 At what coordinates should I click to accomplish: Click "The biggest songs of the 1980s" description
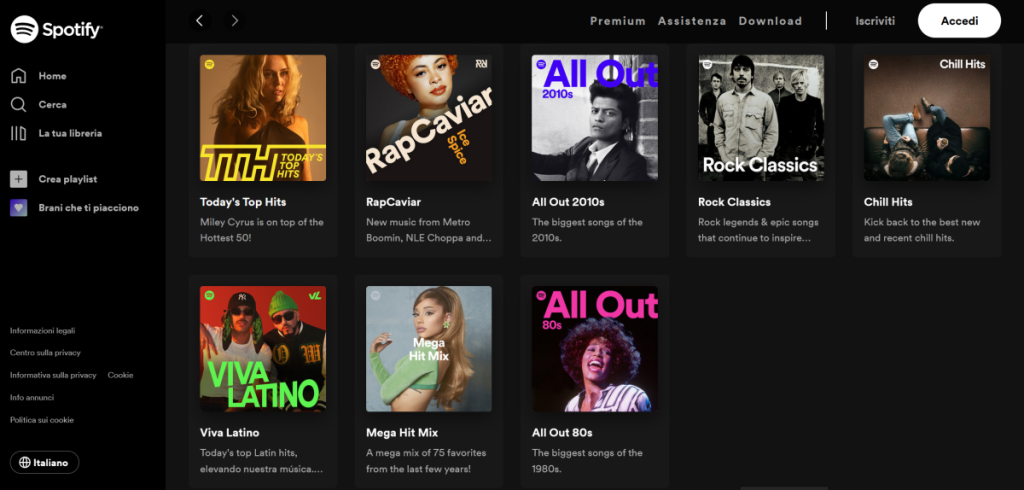tap(587, 461)
